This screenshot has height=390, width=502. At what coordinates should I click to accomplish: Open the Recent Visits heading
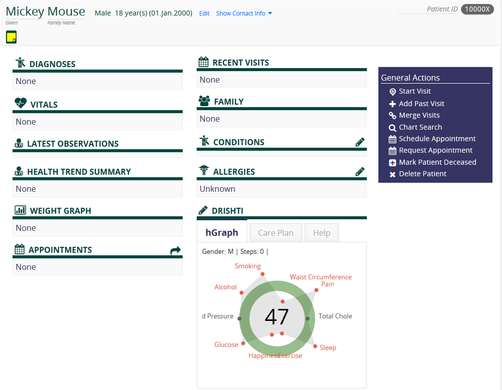tap(241, 63)
